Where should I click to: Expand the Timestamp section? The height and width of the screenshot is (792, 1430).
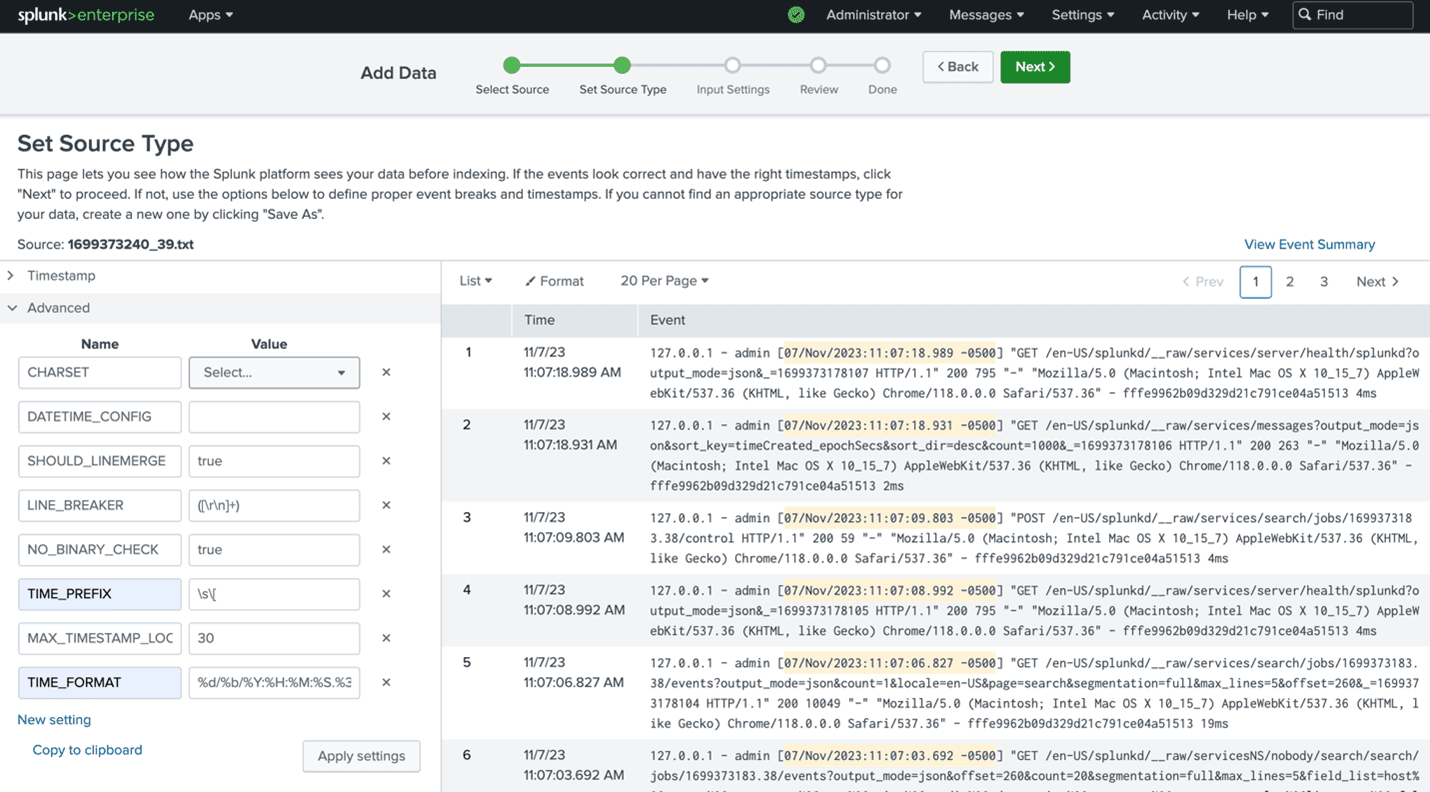point(11,276)
